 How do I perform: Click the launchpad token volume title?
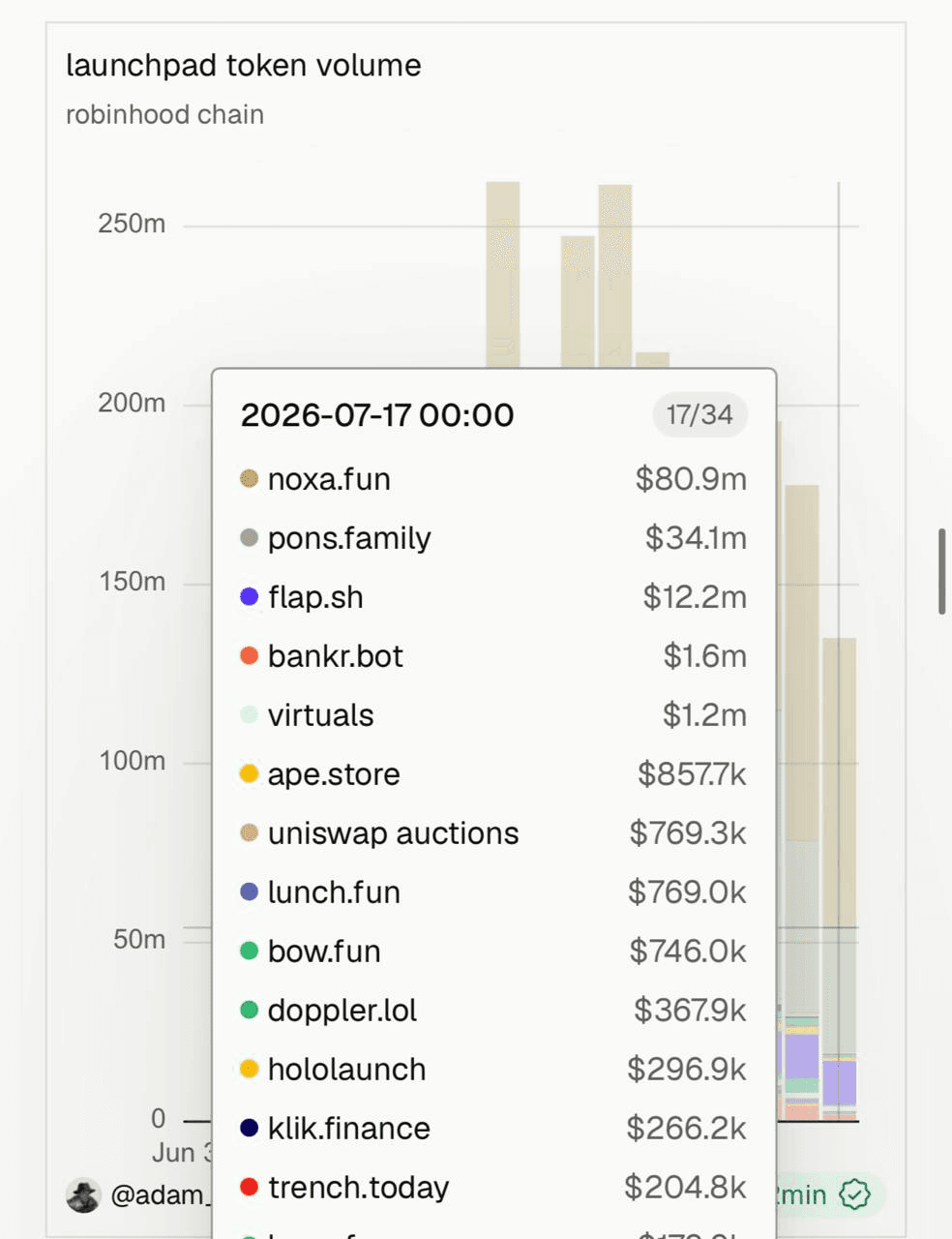coord(244,66)
